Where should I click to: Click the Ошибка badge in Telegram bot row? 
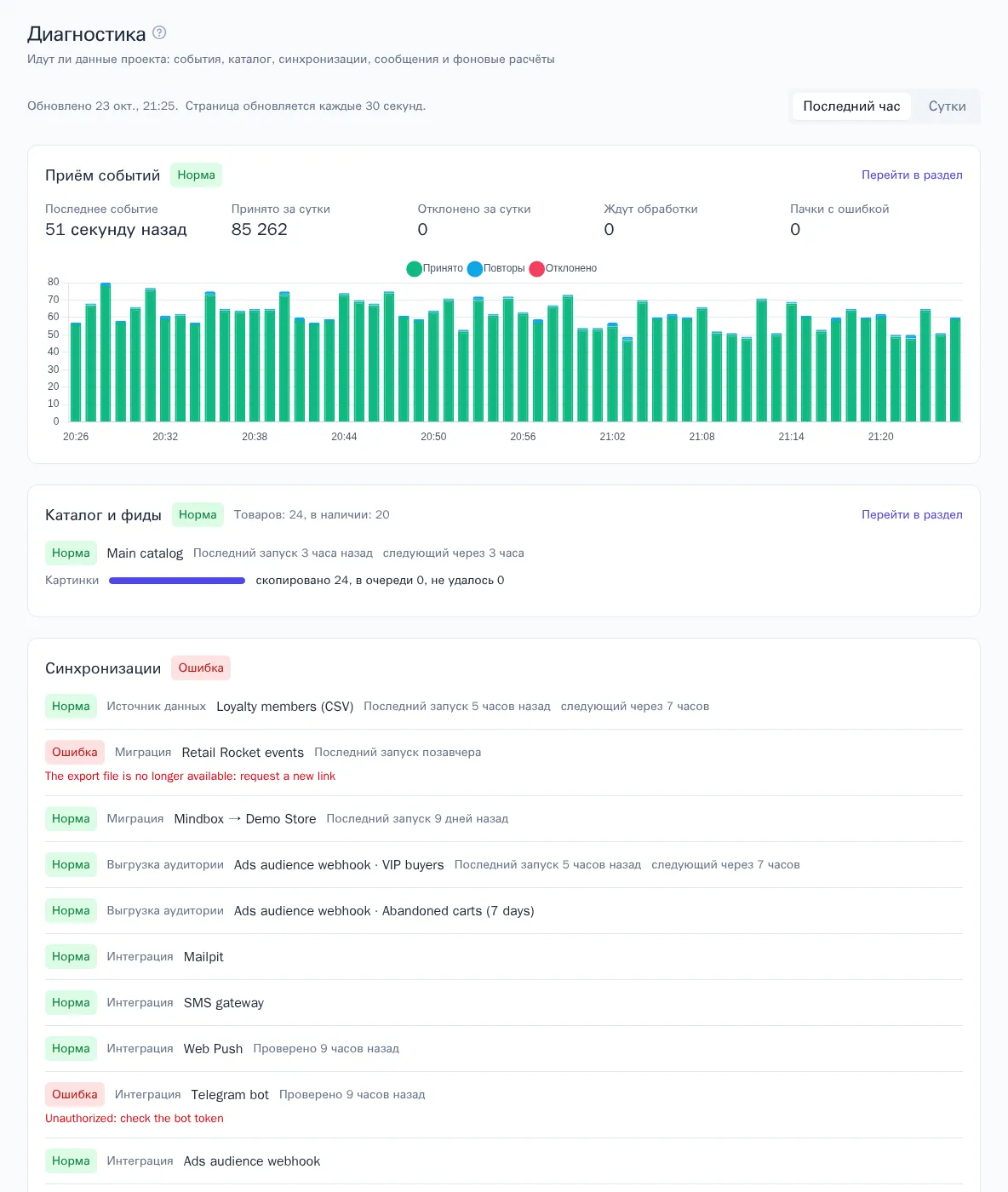[75, 1094]
